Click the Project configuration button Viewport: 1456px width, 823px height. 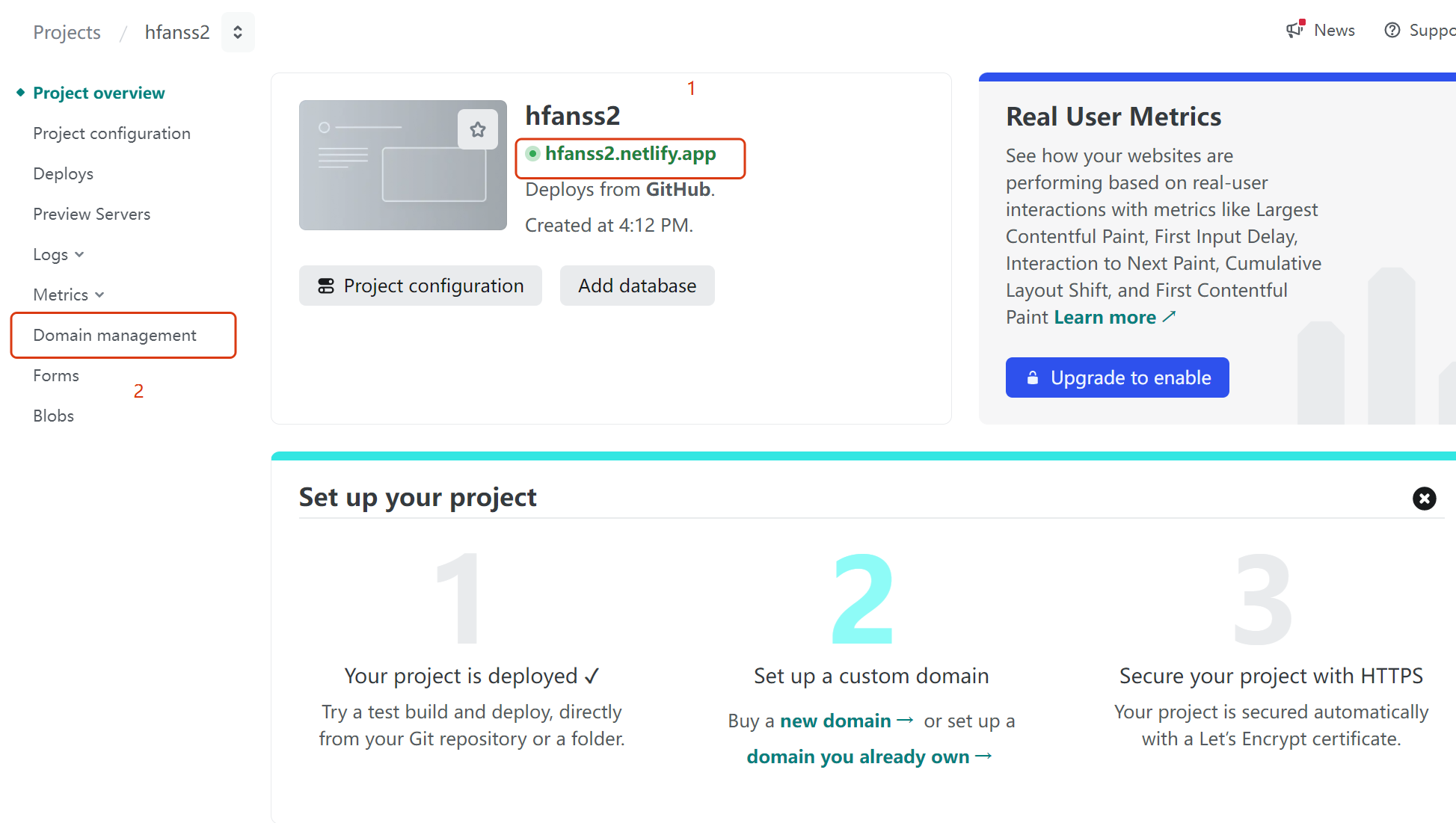click(x=420, y=286)
